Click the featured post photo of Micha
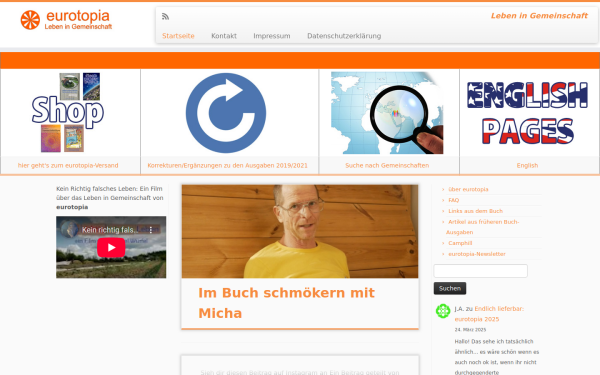This screenshot has height=375, width=600. pos(300,232)
